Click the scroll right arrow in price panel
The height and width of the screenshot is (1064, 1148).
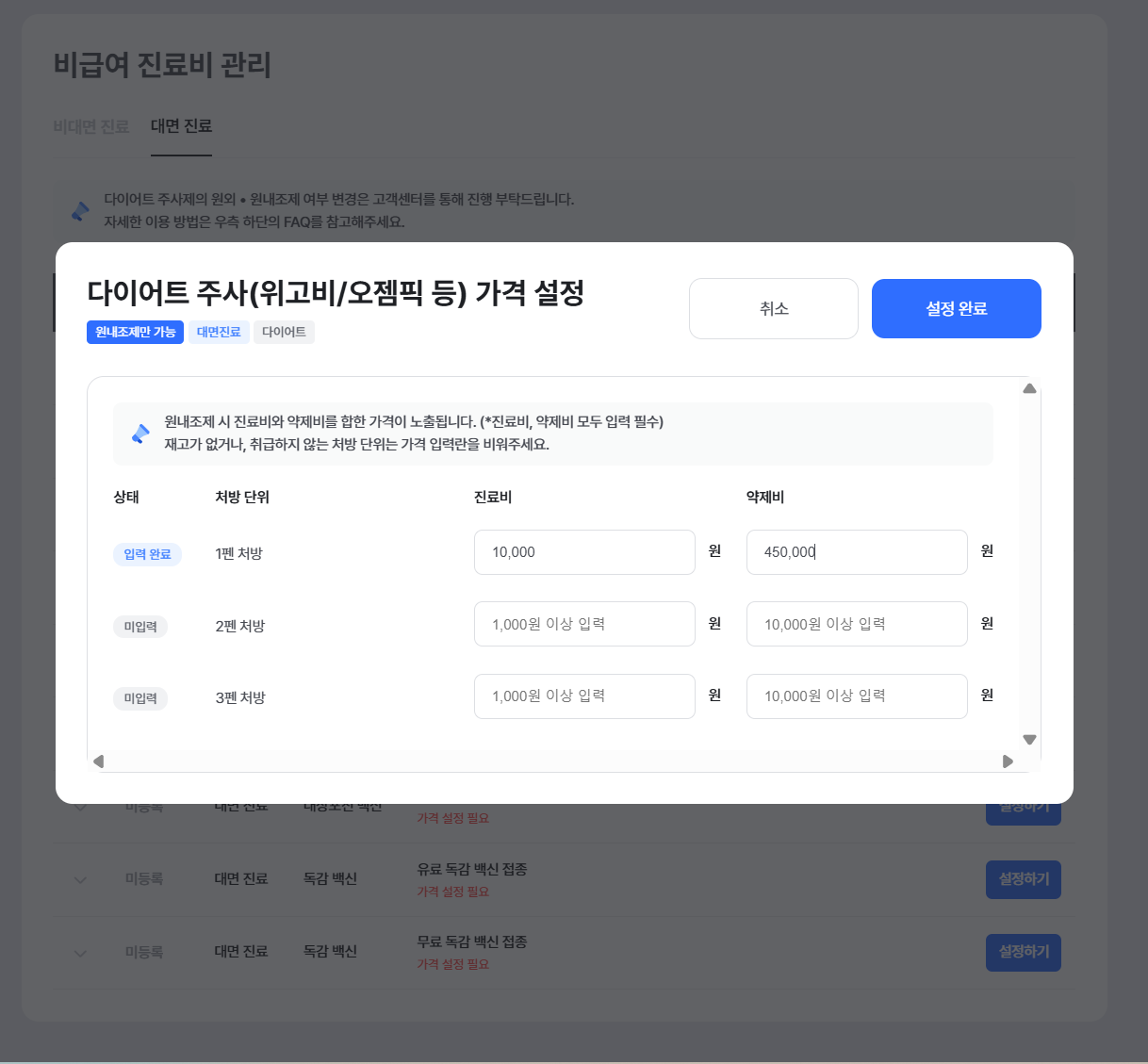1008,761
